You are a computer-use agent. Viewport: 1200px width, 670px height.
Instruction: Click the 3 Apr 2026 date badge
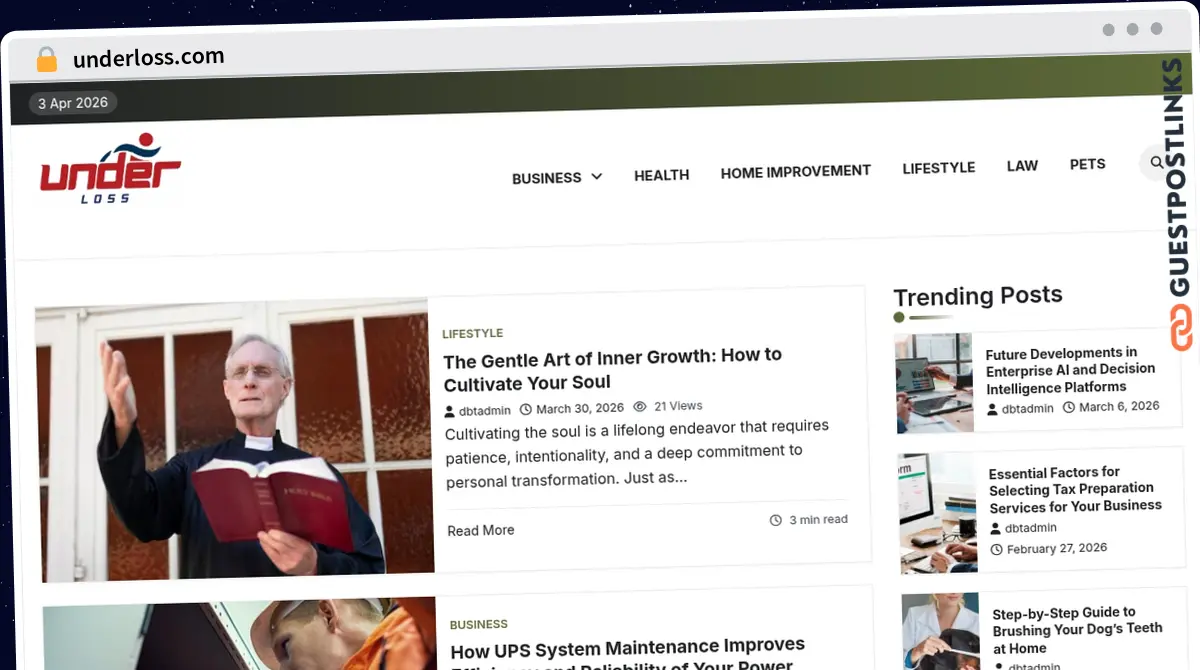coord(73,103)
